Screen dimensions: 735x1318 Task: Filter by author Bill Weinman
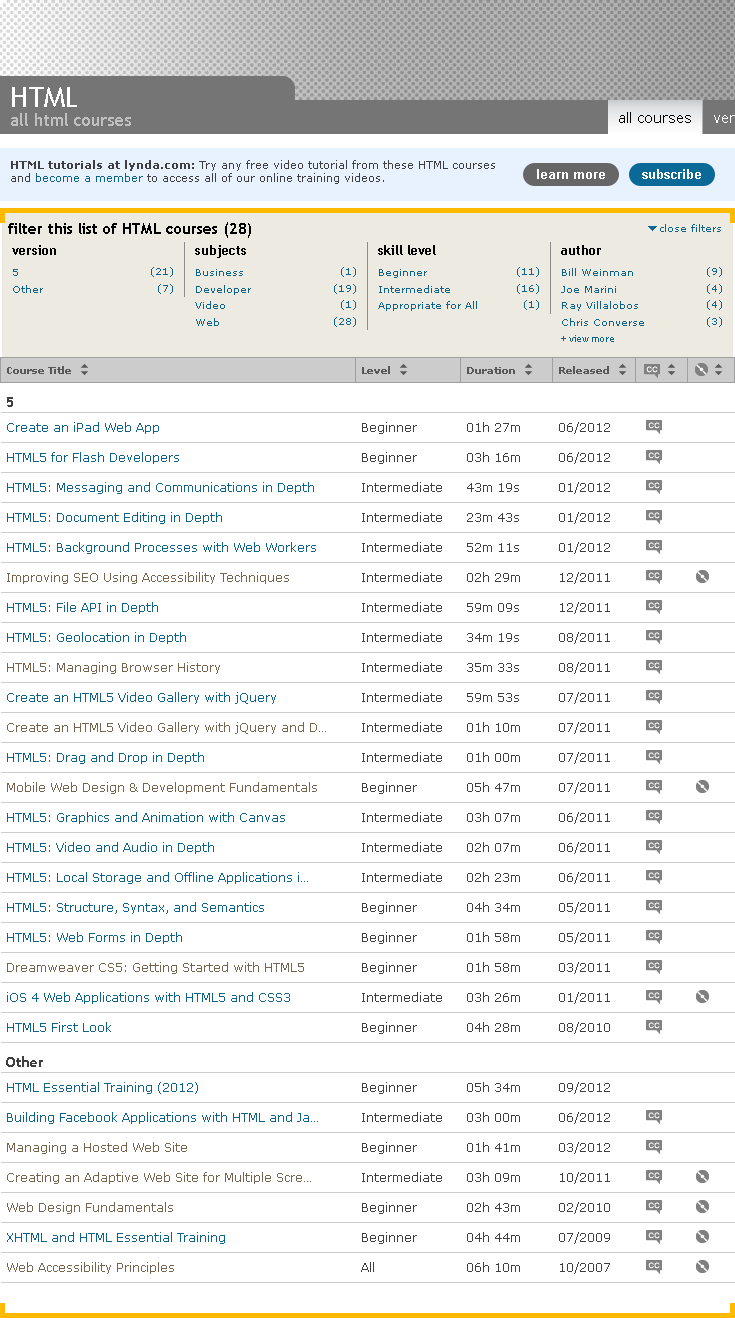tap(597, 272)
